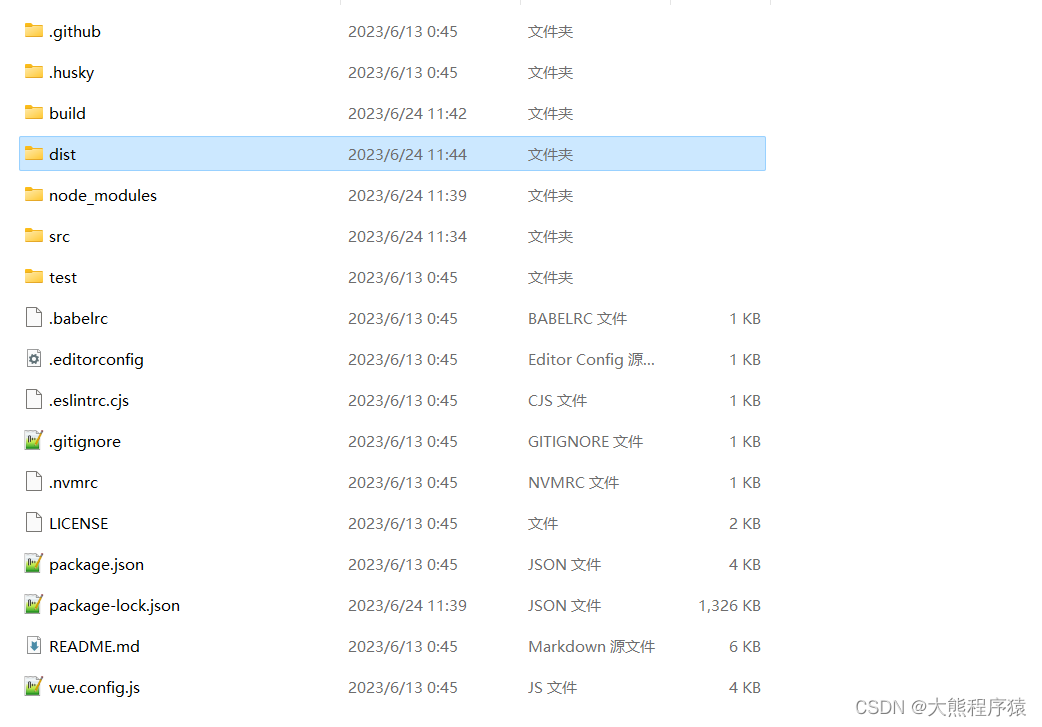Image resolution: width=1042 pixels, height=727 pixels.
Task: Open the src folder icon
Action: (x=32, y=236)
